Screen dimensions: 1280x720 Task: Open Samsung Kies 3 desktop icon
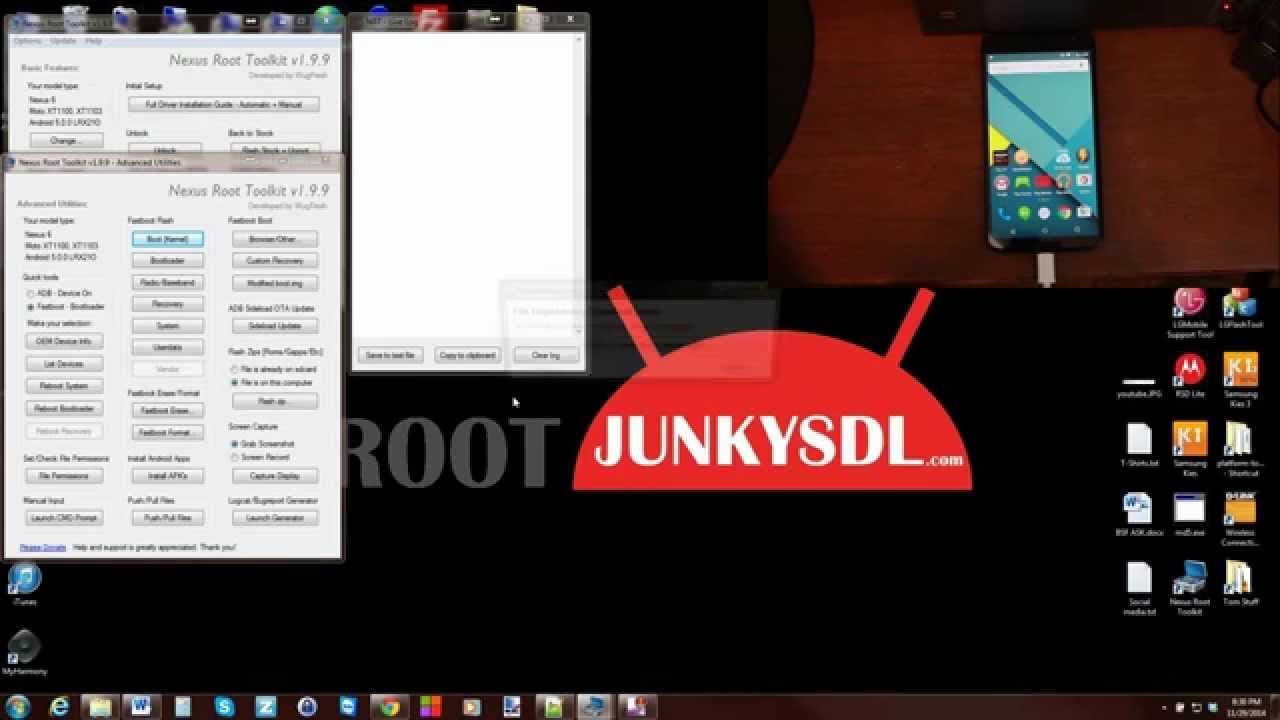click(x=1240, y=380)
